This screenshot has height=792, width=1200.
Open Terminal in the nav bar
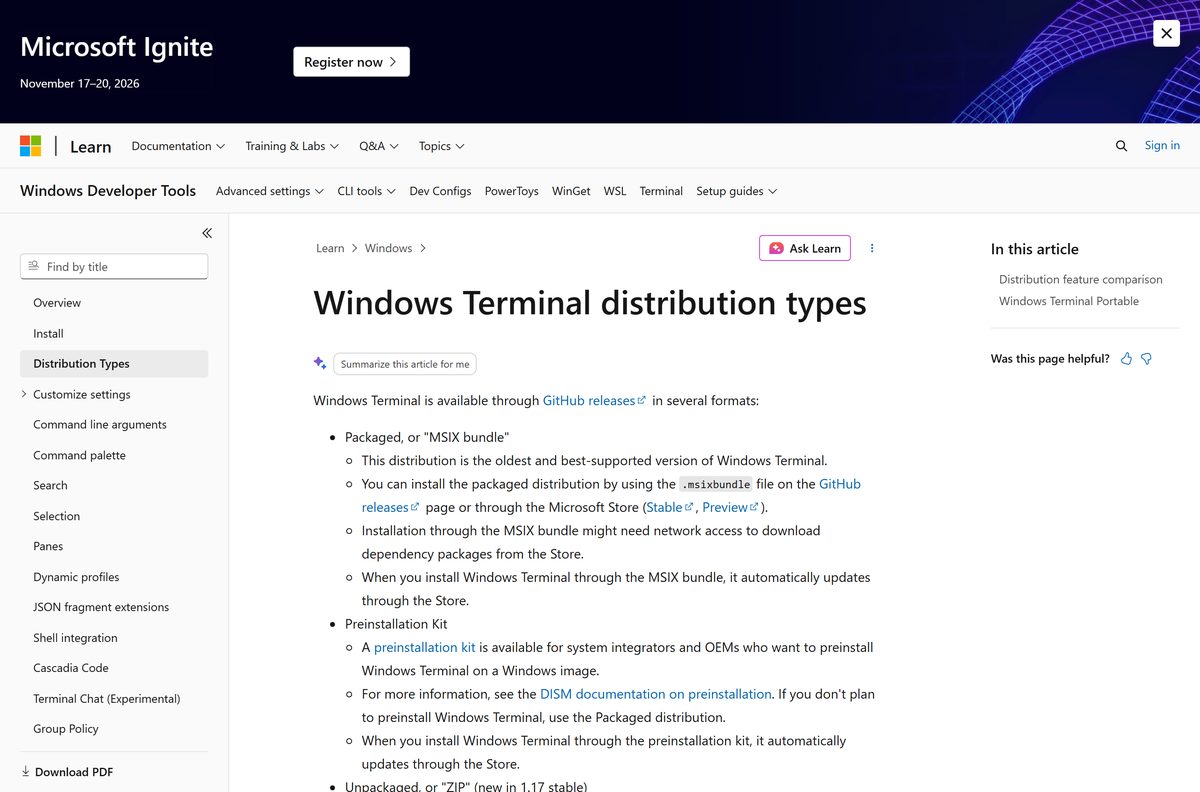[661, 191]
